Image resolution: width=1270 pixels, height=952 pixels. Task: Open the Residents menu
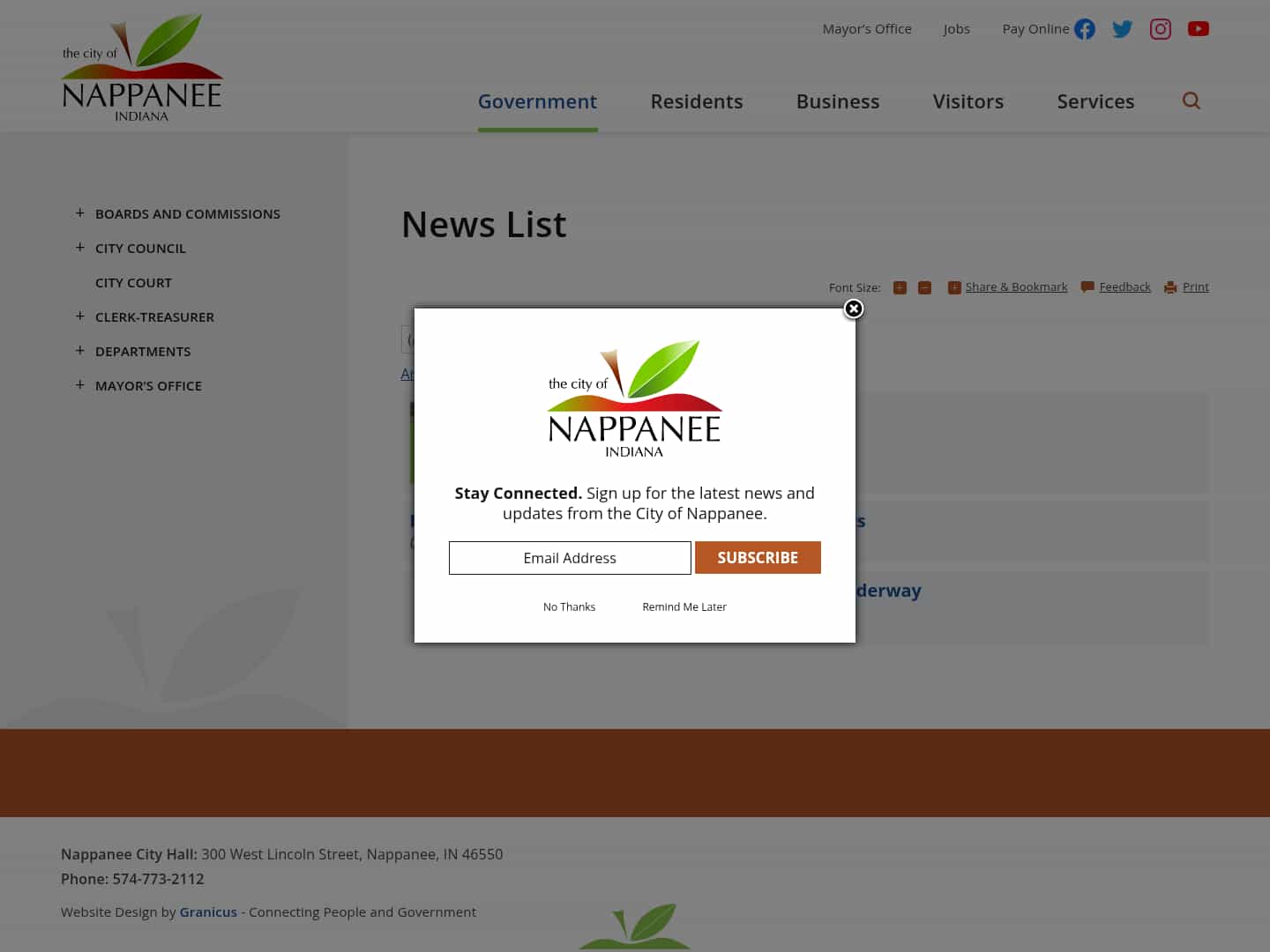click(x=697, y=101)
